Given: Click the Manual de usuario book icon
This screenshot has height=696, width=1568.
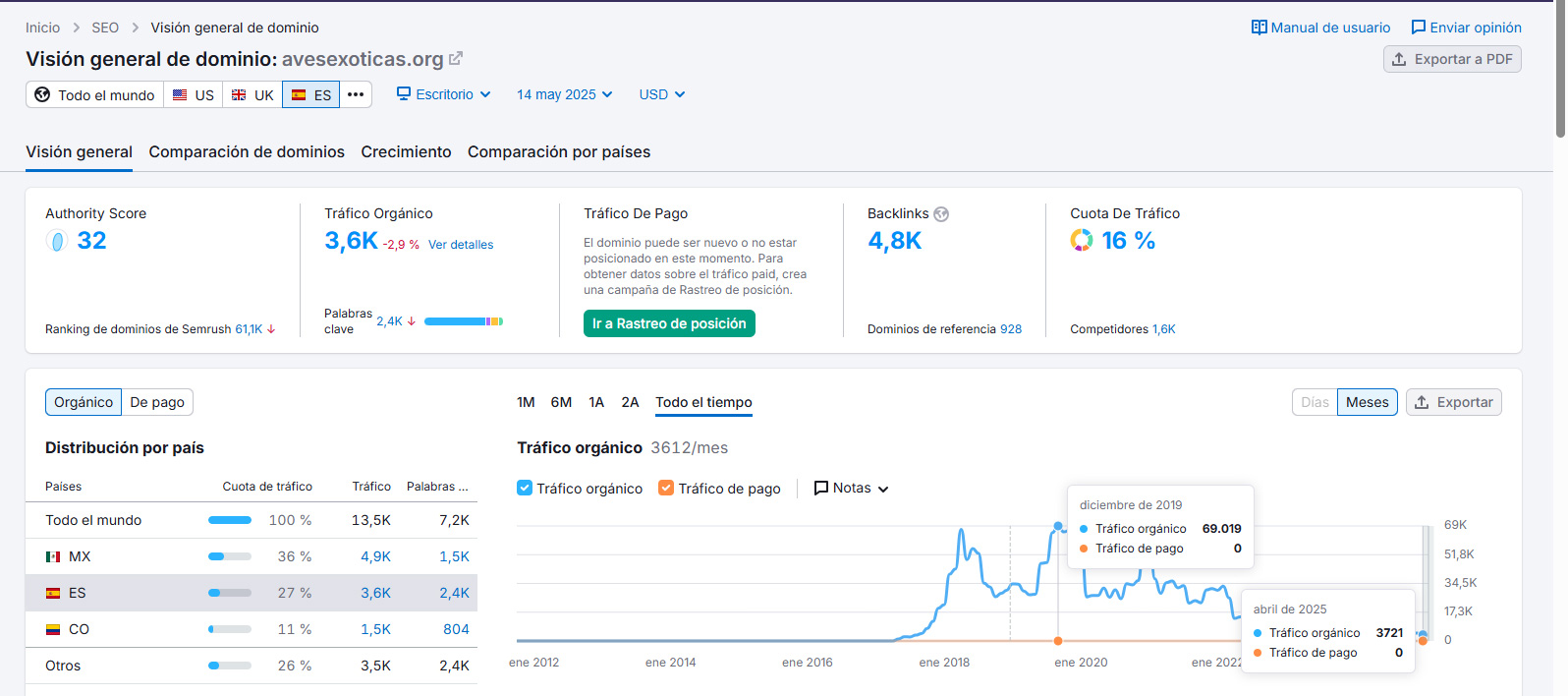Looking at the screenshot, I should pos(1259,28).
